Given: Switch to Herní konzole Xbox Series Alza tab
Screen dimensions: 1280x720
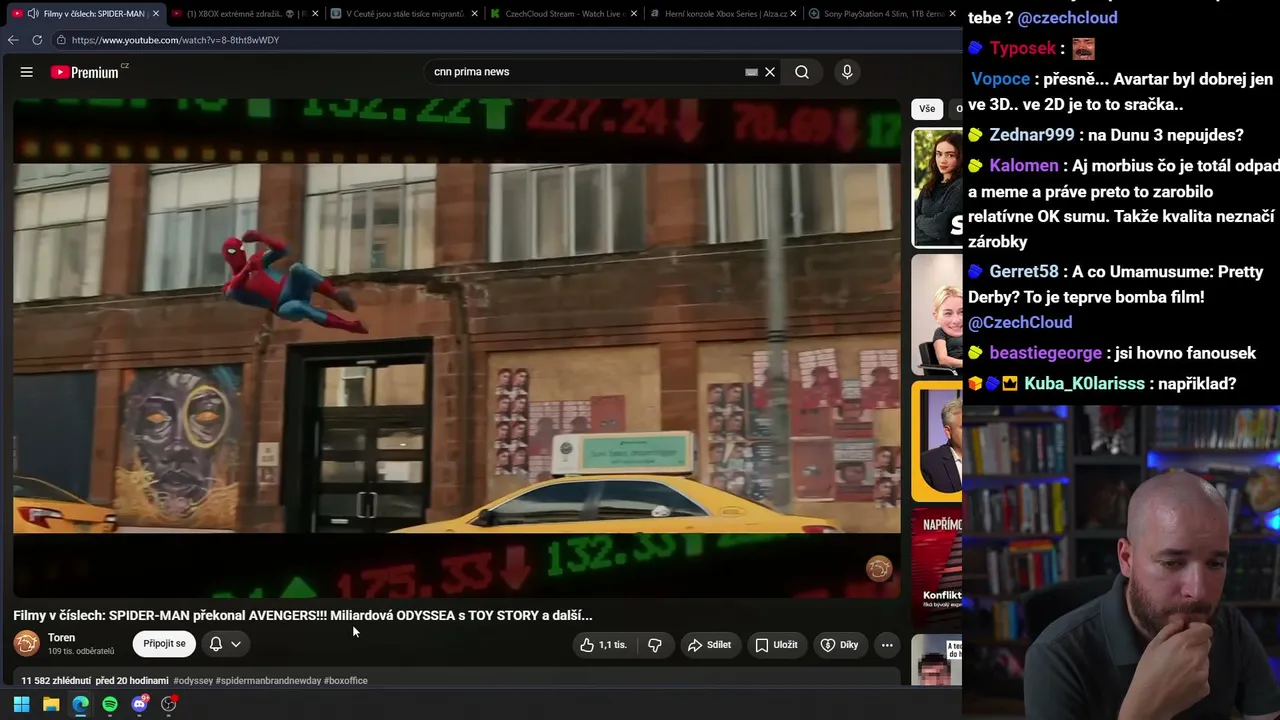Looking at the screenshot, I should click(x=722, y=14).
